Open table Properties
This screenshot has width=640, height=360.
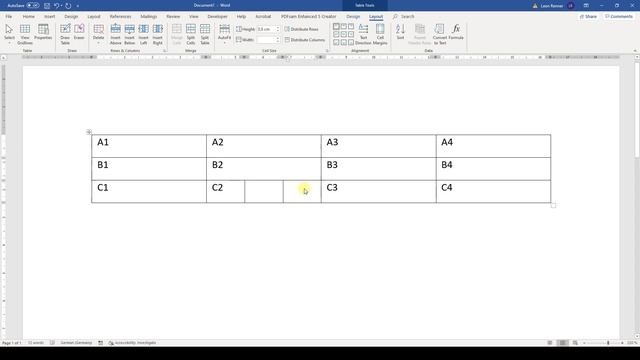click(43, 32)
